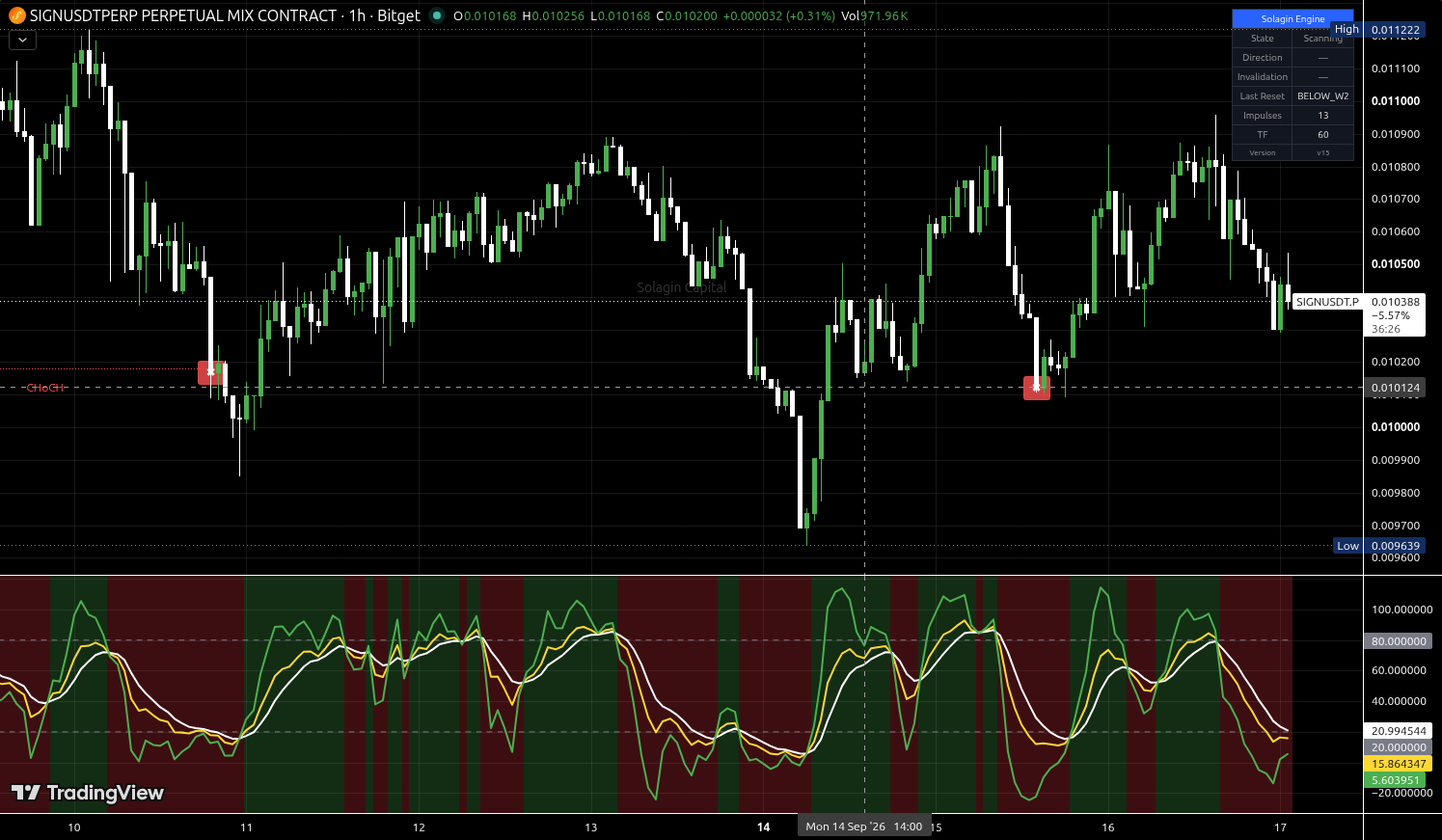
Task: Click the bold 14 date on the time axis
Action: [x=764, y=827]
